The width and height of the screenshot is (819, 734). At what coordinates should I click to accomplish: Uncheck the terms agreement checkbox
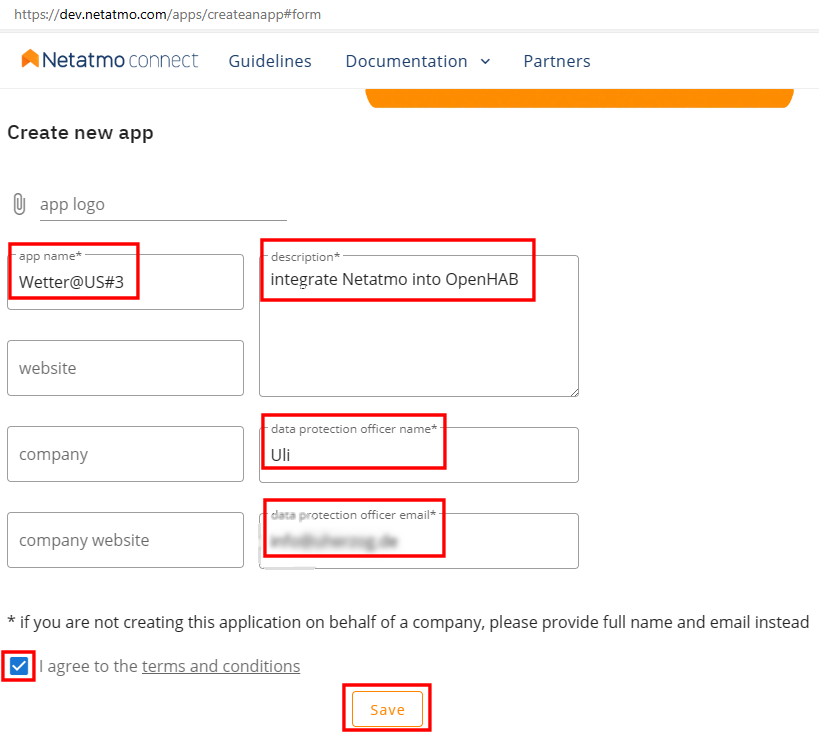(x=19, y=666)
